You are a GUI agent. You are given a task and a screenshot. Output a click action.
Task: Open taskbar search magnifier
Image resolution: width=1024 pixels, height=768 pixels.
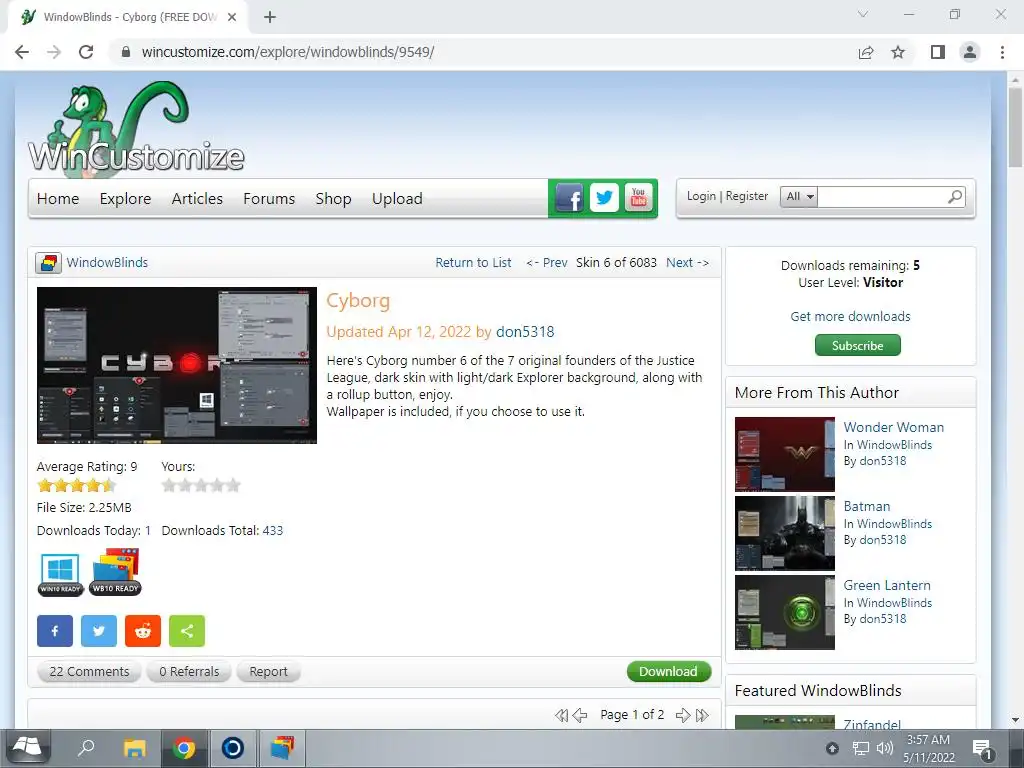pyautogui.click(x=86, y=748)
